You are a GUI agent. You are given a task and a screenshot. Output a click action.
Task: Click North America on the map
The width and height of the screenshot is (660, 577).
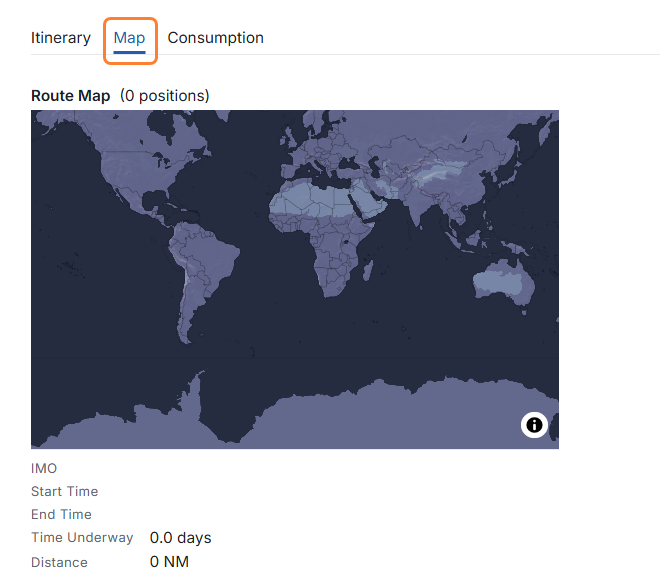[130, 170]
